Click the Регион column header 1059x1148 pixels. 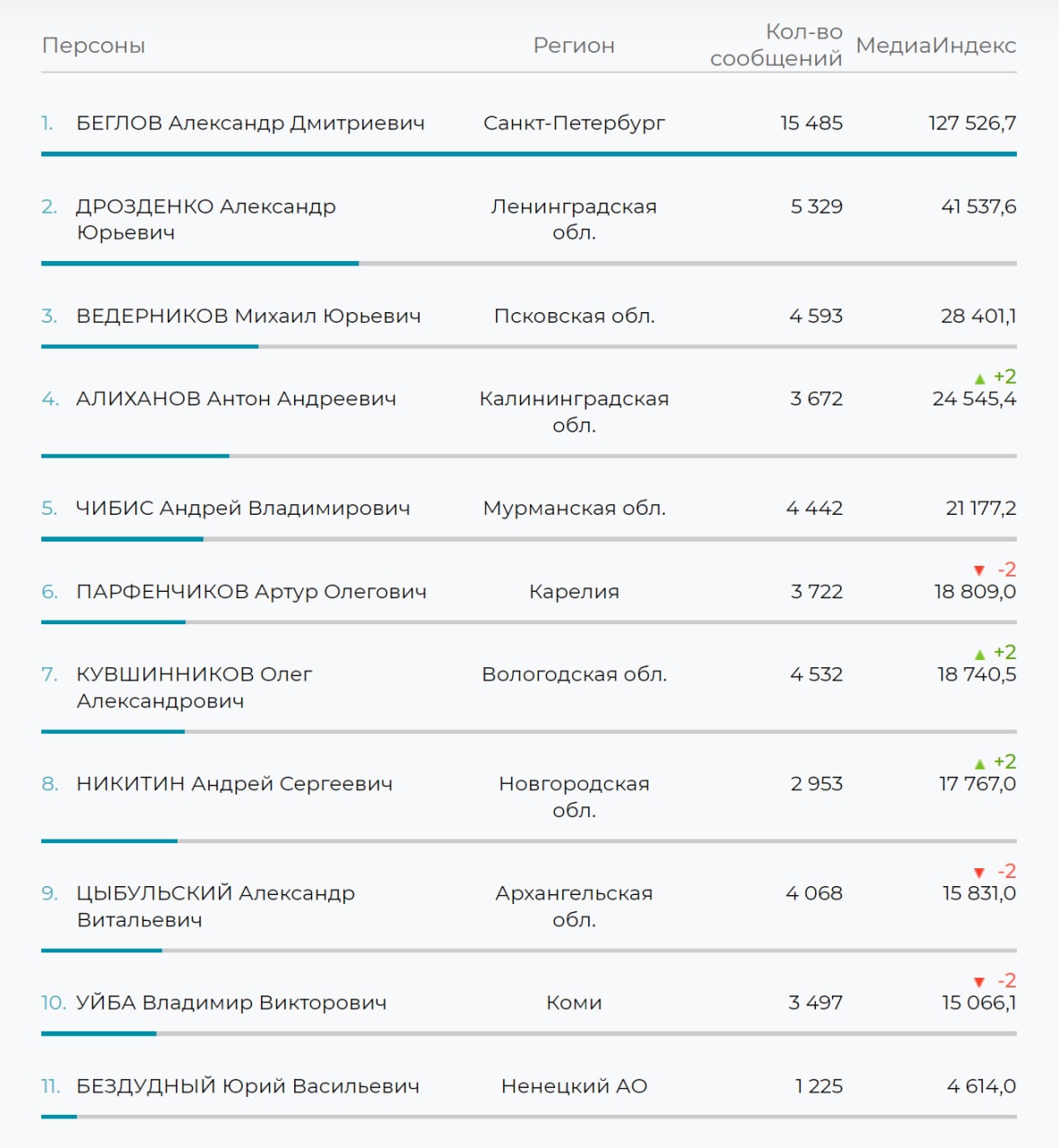[574, 46]
